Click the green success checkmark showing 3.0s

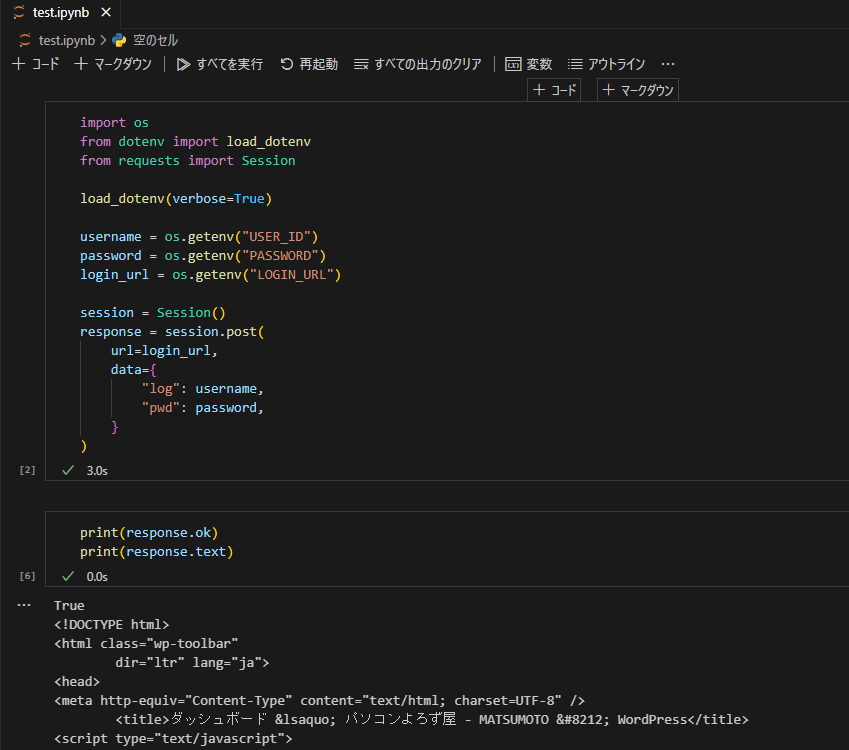tap(67, 470)
